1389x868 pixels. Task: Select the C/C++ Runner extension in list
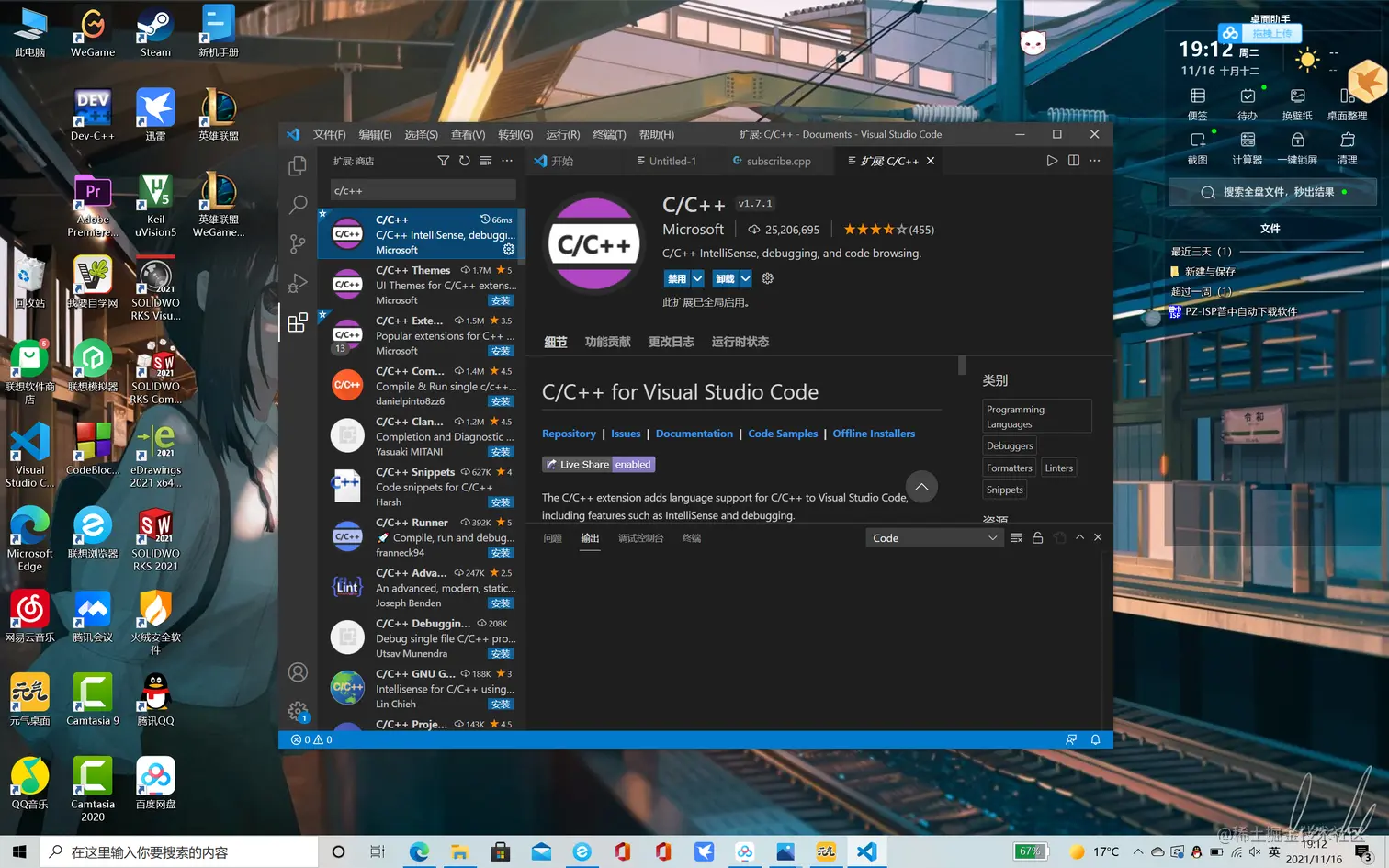(x=422, y=537)
